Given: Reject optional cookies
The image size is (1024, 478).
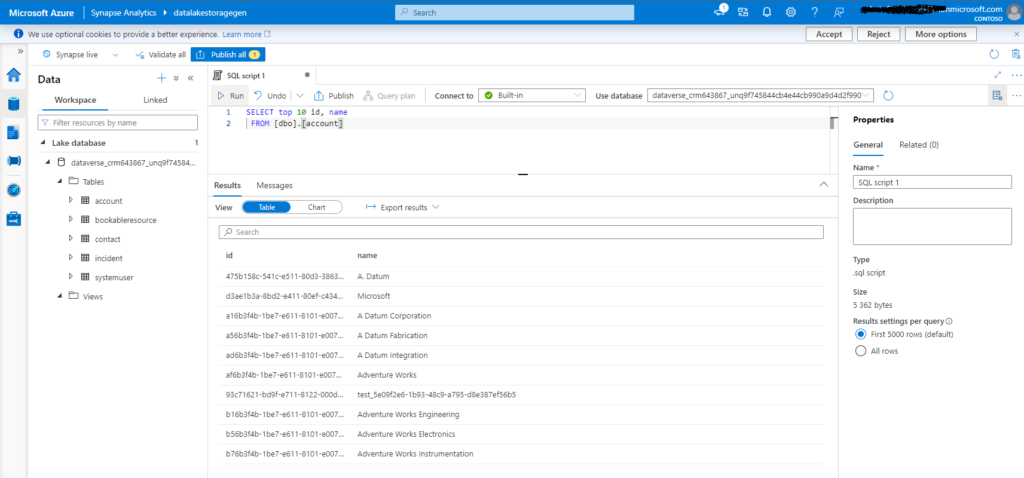Looking at the screenshot, I should pos(878,34).
